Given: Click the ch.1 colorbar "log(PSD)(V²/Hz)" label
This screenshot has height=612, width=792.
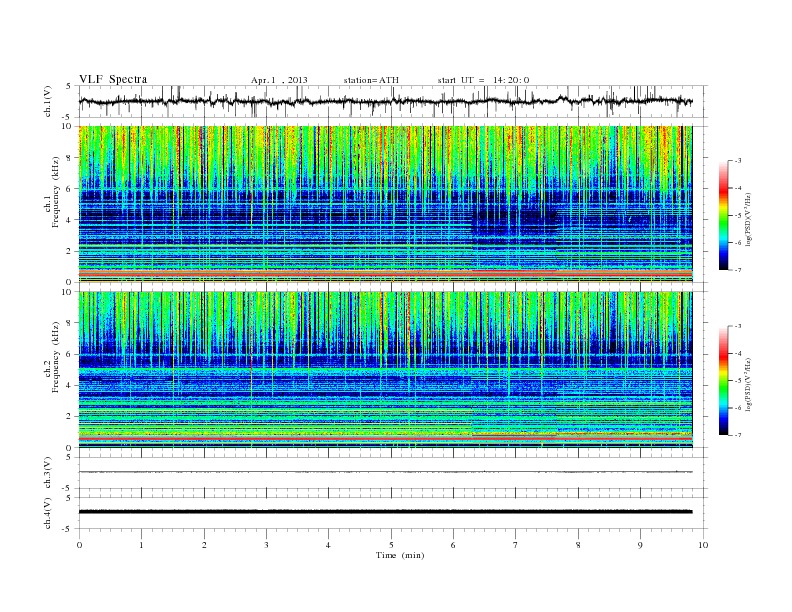Looking at the screenshot, I should (749, 219).
